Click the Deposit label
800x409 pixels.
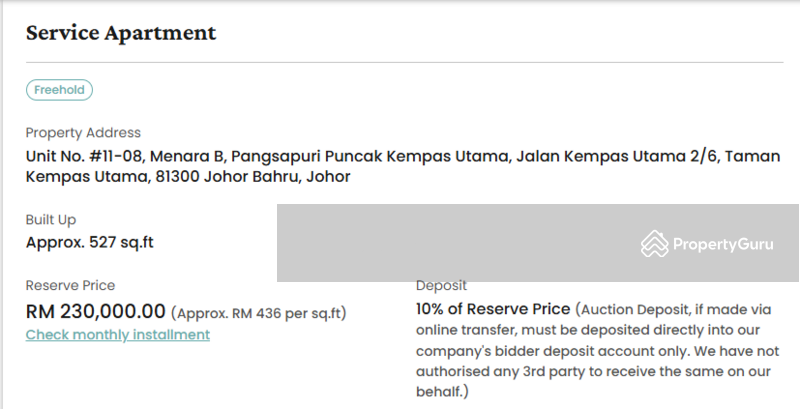(441, 286)
